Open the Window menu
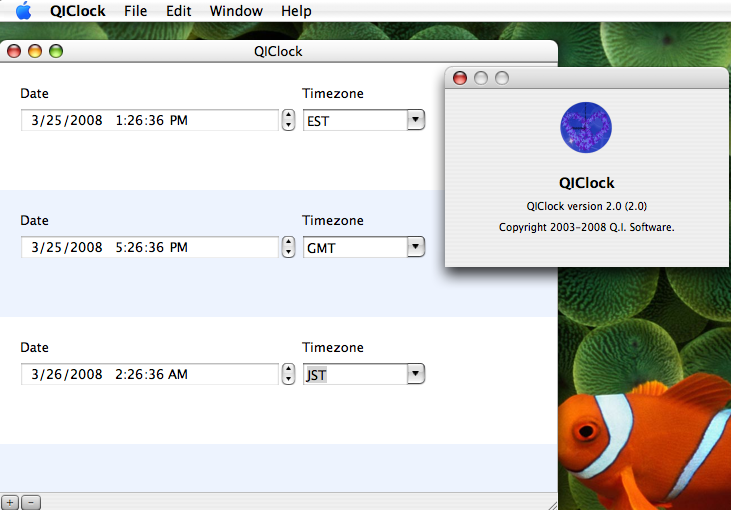Screen dimensions: 731x510 pos(236,11)
